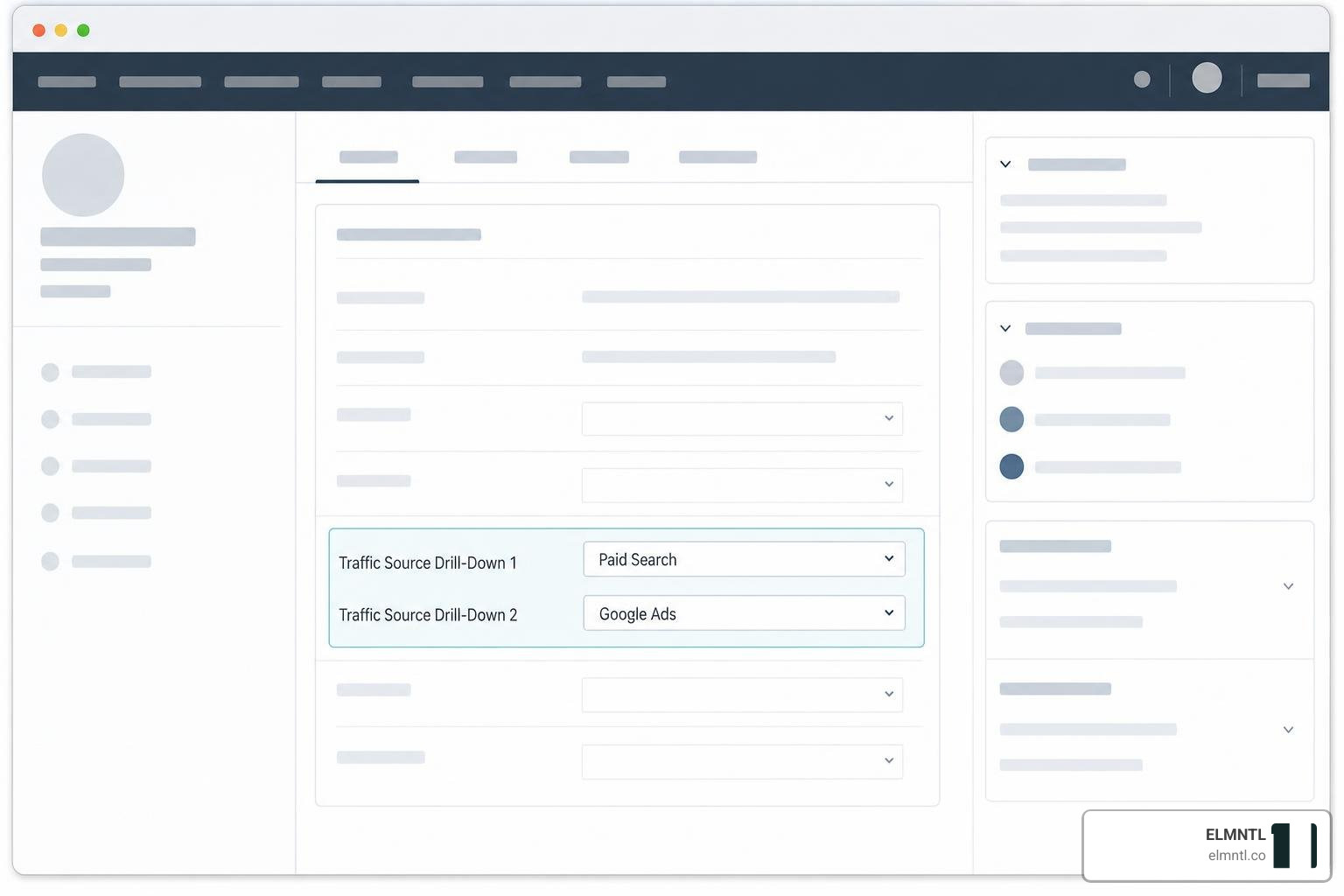This screenshot has height=896, width=1344.
Task: Open the Traffic Source Drill-Down 1 dropdown
Action: pyautogui.click(x=744, y=559)
